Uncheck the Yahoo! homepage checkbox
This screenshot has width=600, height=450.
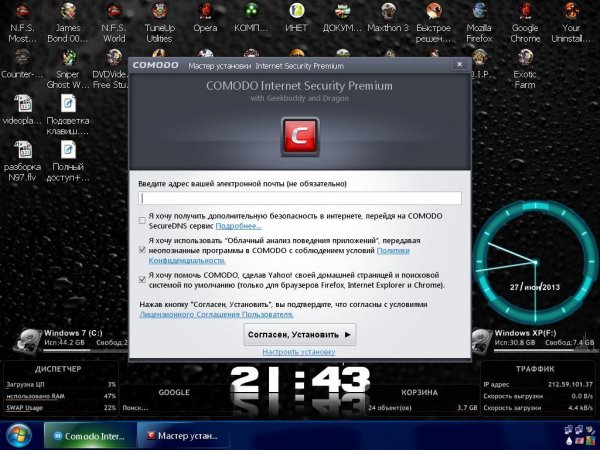click(x=142, y=280)
